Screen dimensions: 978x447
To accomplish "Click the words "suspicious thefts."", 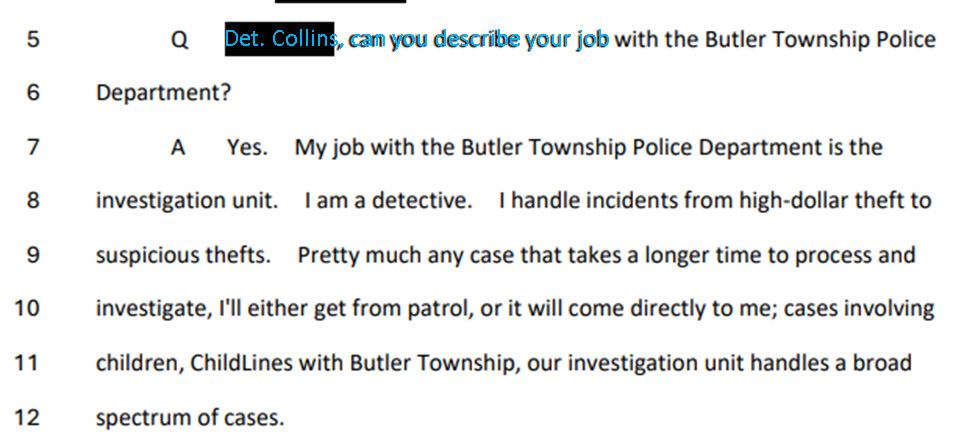I will [183, 256].
